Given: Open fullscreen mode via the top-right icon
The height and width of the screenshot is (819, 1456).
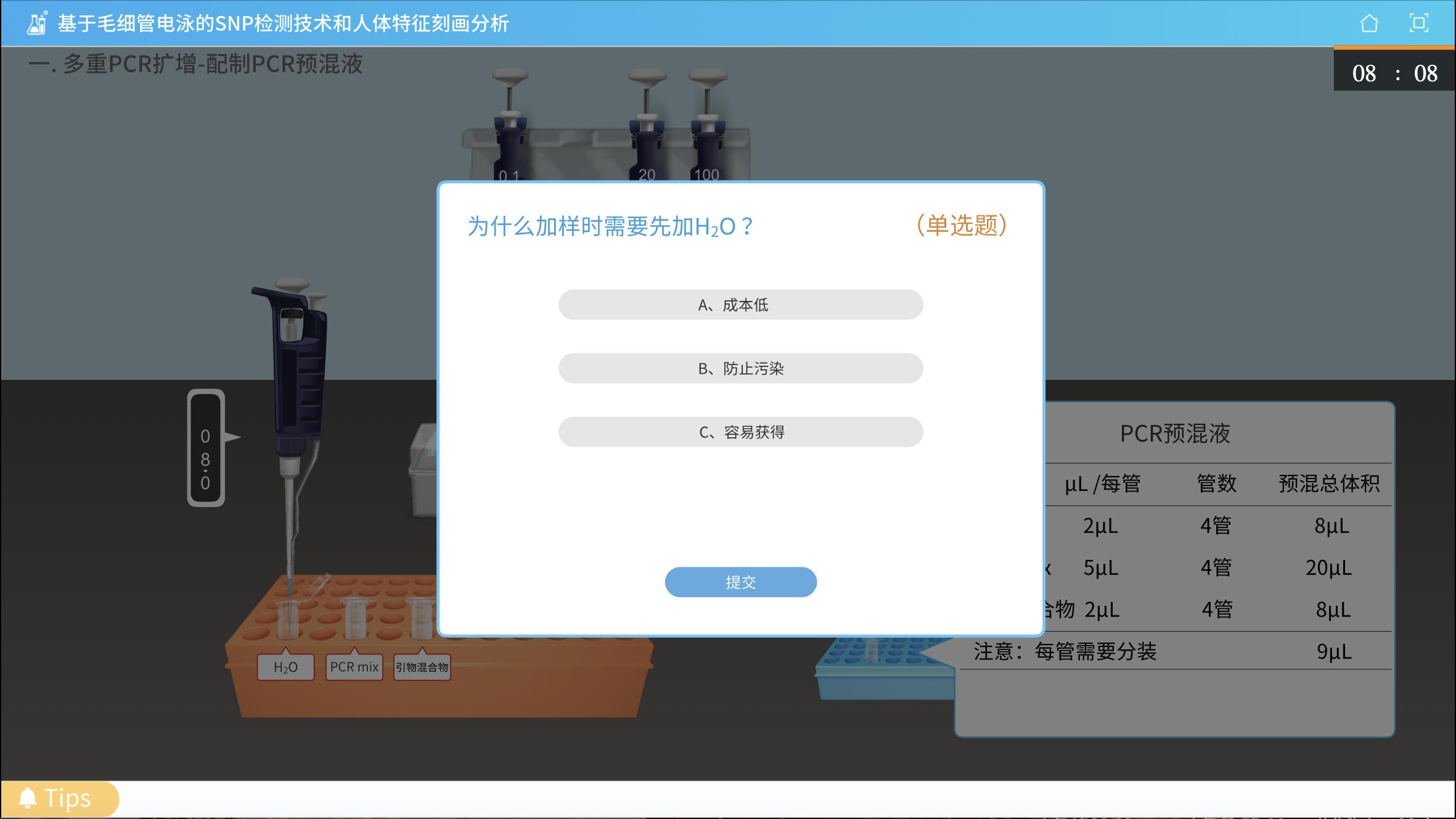Looking at the screenshot, I should [x=1418, y=23].
